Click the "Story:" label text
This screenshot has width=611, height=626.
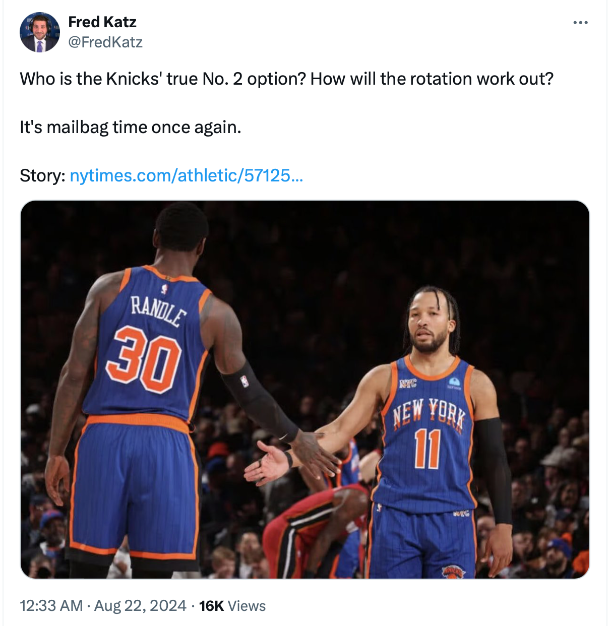coord(42,176)
